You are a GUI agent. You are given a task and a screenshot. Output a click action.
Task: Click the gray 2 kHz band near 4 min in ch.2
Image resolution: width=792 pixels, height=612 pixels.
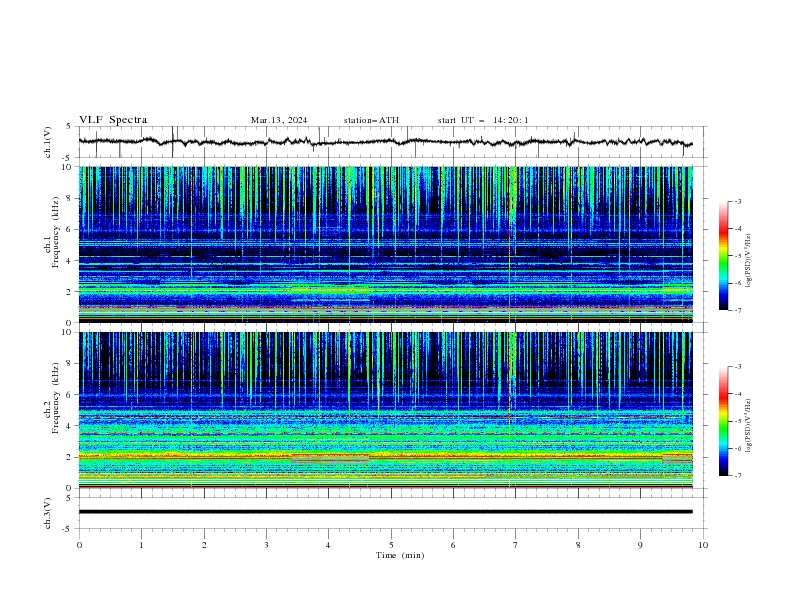click(330, 460)
